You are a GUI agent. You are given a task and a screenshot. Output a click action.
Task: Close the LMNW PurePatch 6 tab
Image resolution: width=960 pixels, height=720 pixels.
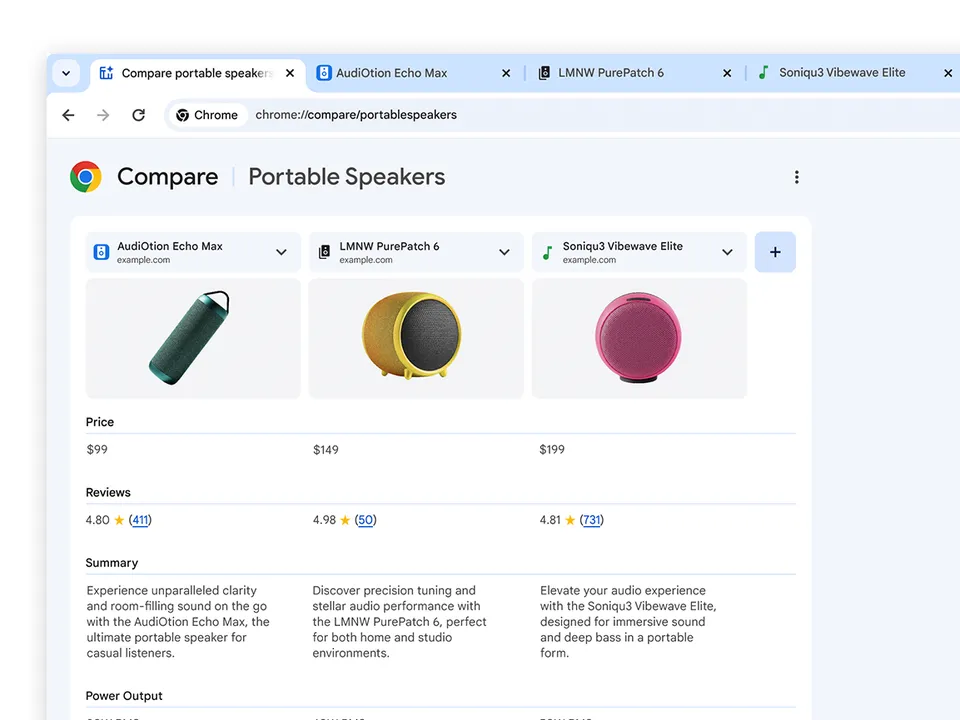tap(727, 73)
